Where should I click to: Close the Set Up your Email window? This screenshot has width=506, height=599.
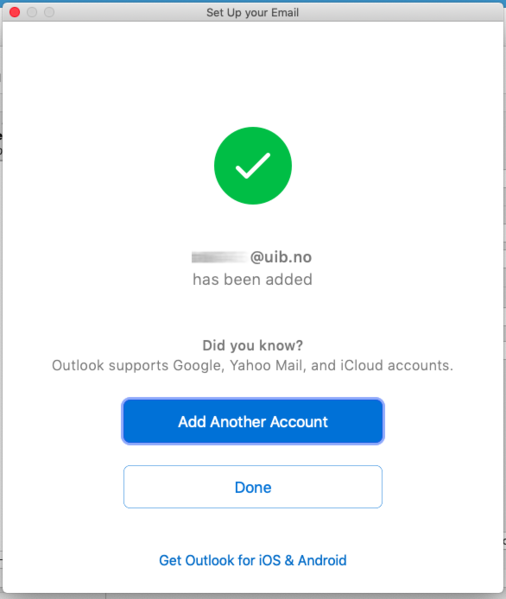pos(15,12)
